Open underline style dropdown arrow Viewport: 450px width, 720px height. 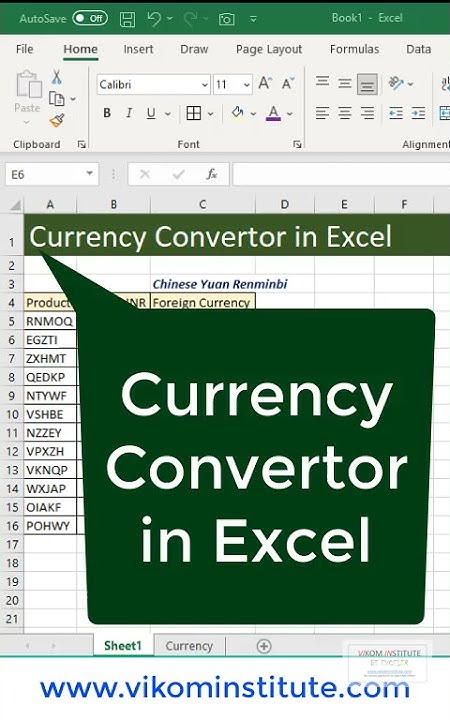tap(168, 113)
